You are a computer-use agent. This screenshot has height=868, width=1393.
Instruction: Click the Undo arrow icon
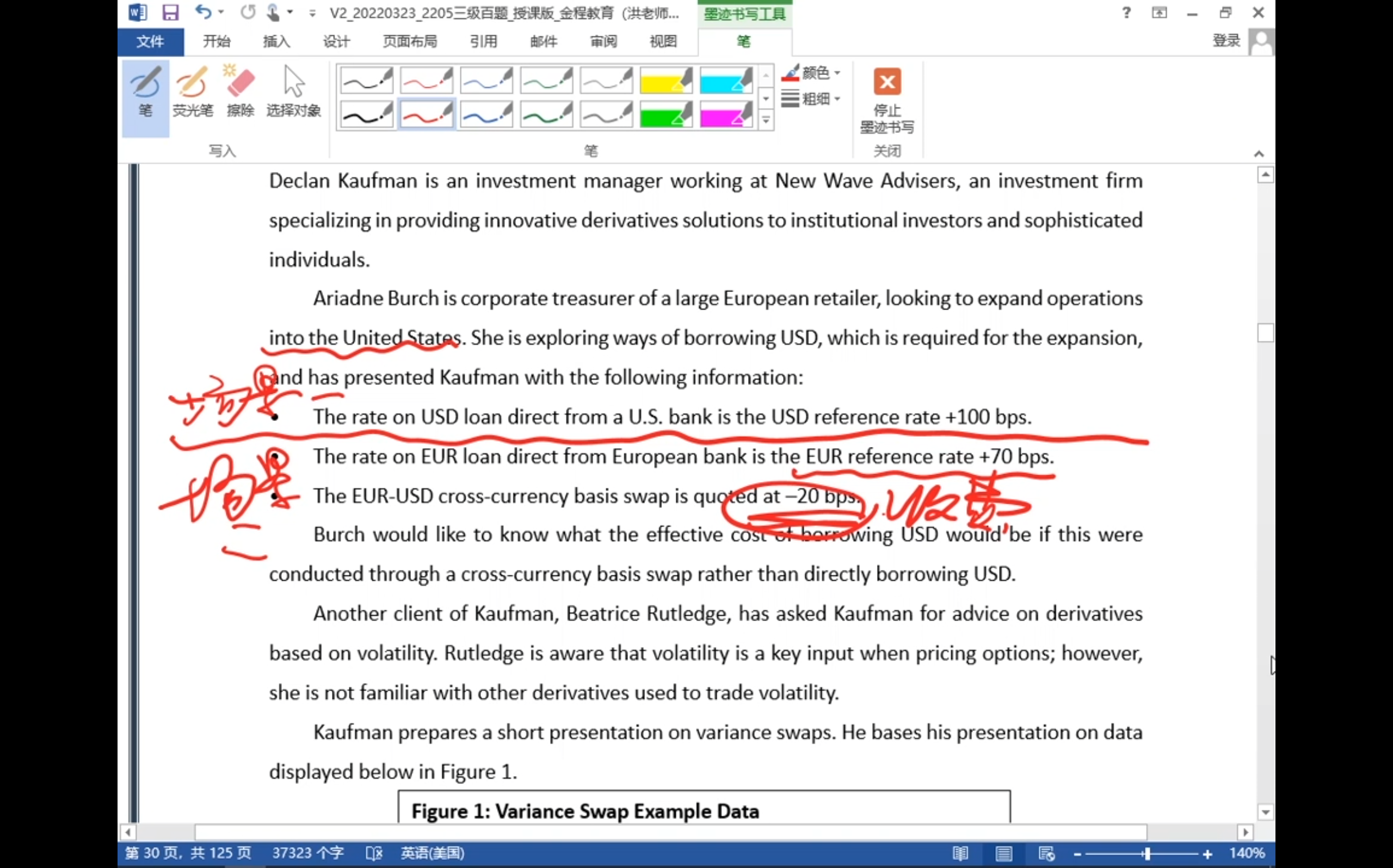(202, 13)
